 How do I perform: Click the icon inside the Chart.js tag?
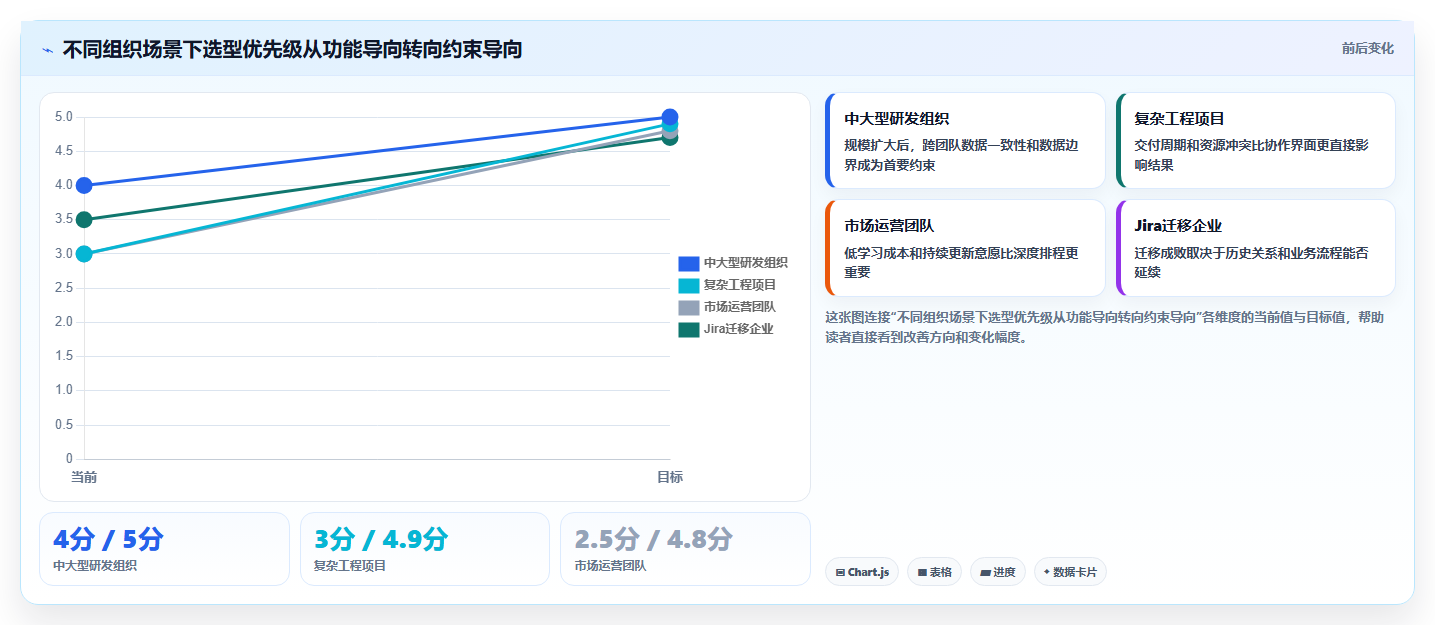[841, 573]
